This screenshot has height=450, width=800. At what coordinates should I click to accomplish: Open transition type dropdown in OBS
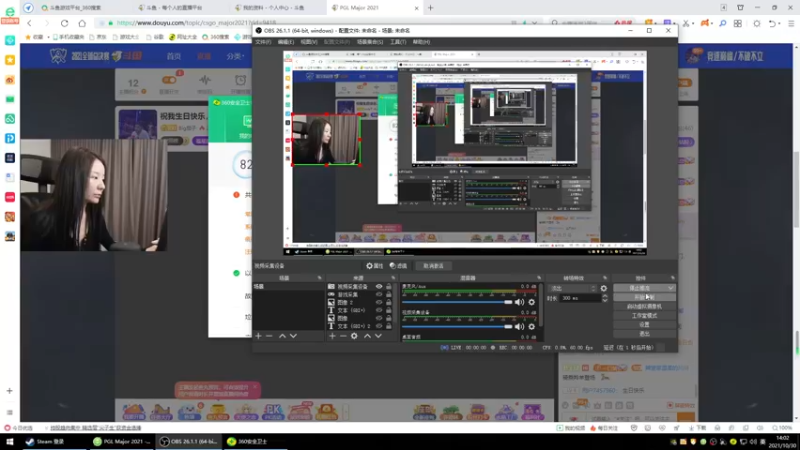571,288
